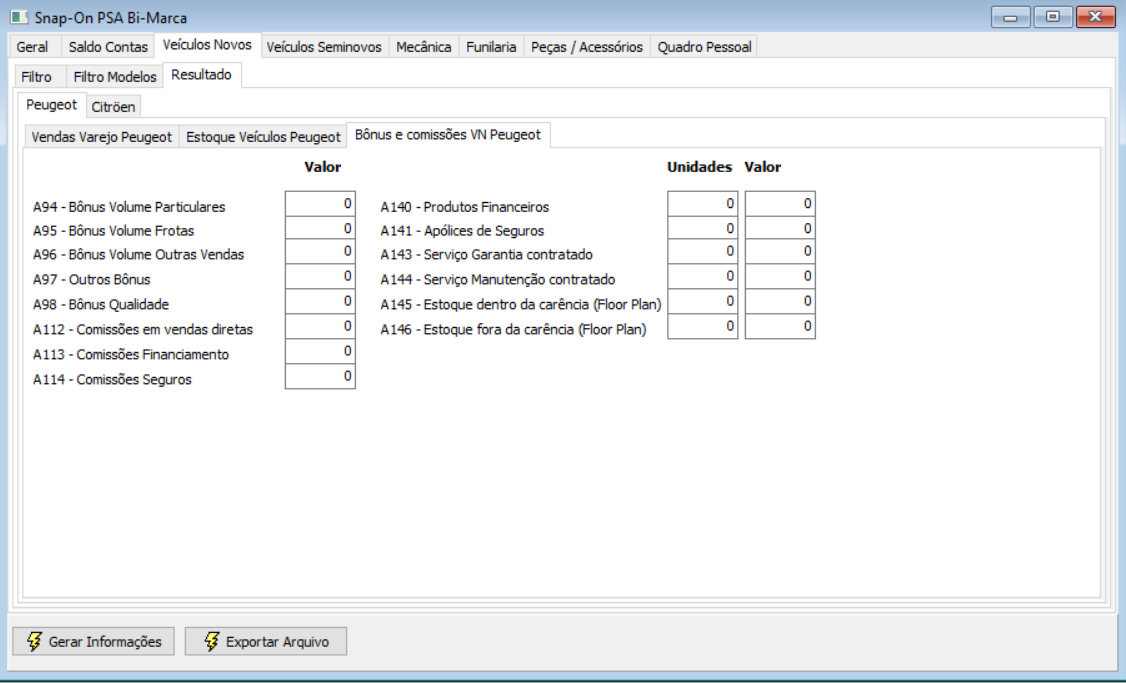Close the Snap-On PSA Bi-Marca window

coord(1096,17)
